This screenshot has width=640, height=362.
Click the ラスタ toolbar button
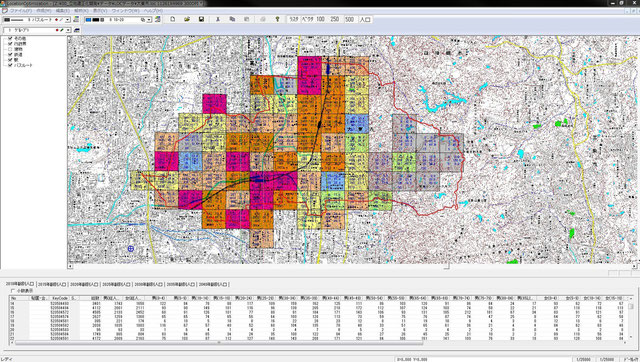tap(293, 19)
